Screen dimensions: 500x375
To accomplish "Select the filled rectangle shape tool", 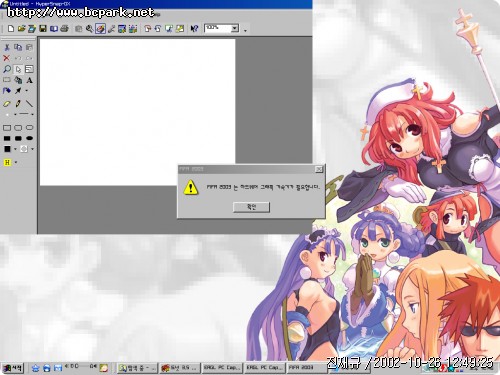I will click(7, 138).
